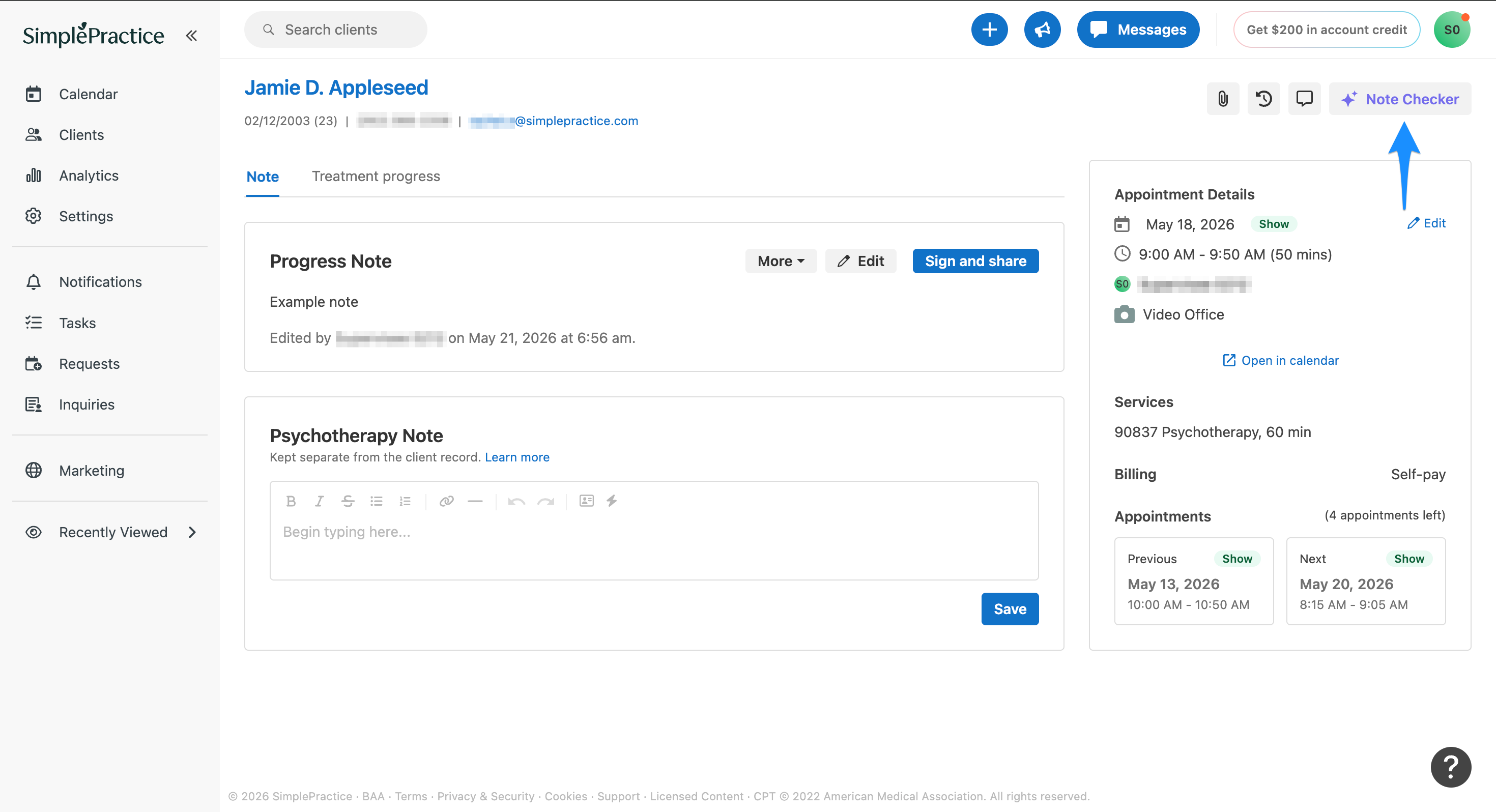Image resolution: width=1496 pixels, height=812 pixels.
Task: Click the lightning bolt snippets icon
Action: pos(612,501)
